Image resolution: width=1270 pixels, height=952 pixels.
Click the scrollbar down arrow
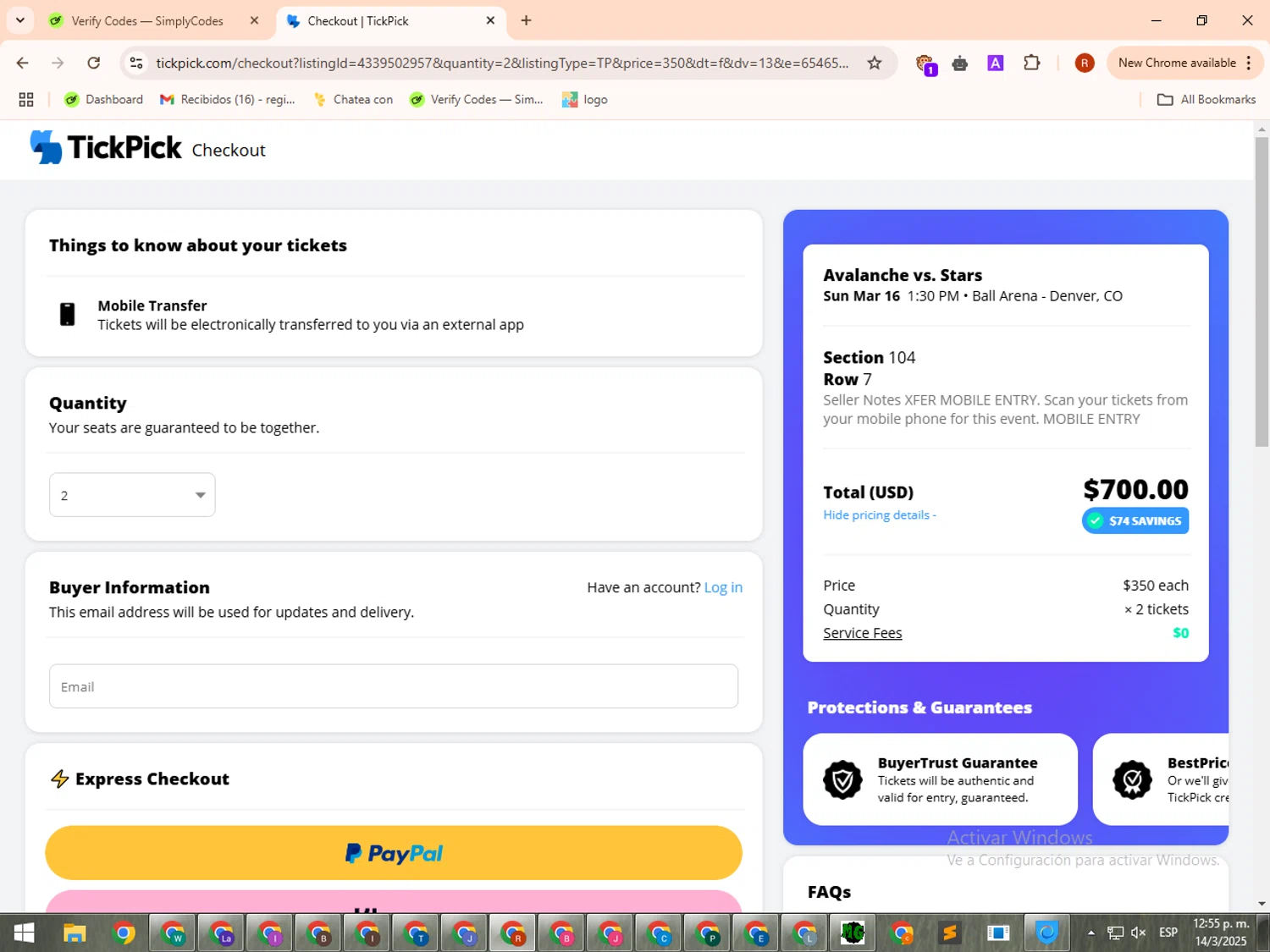click(x=1262, y=904)
